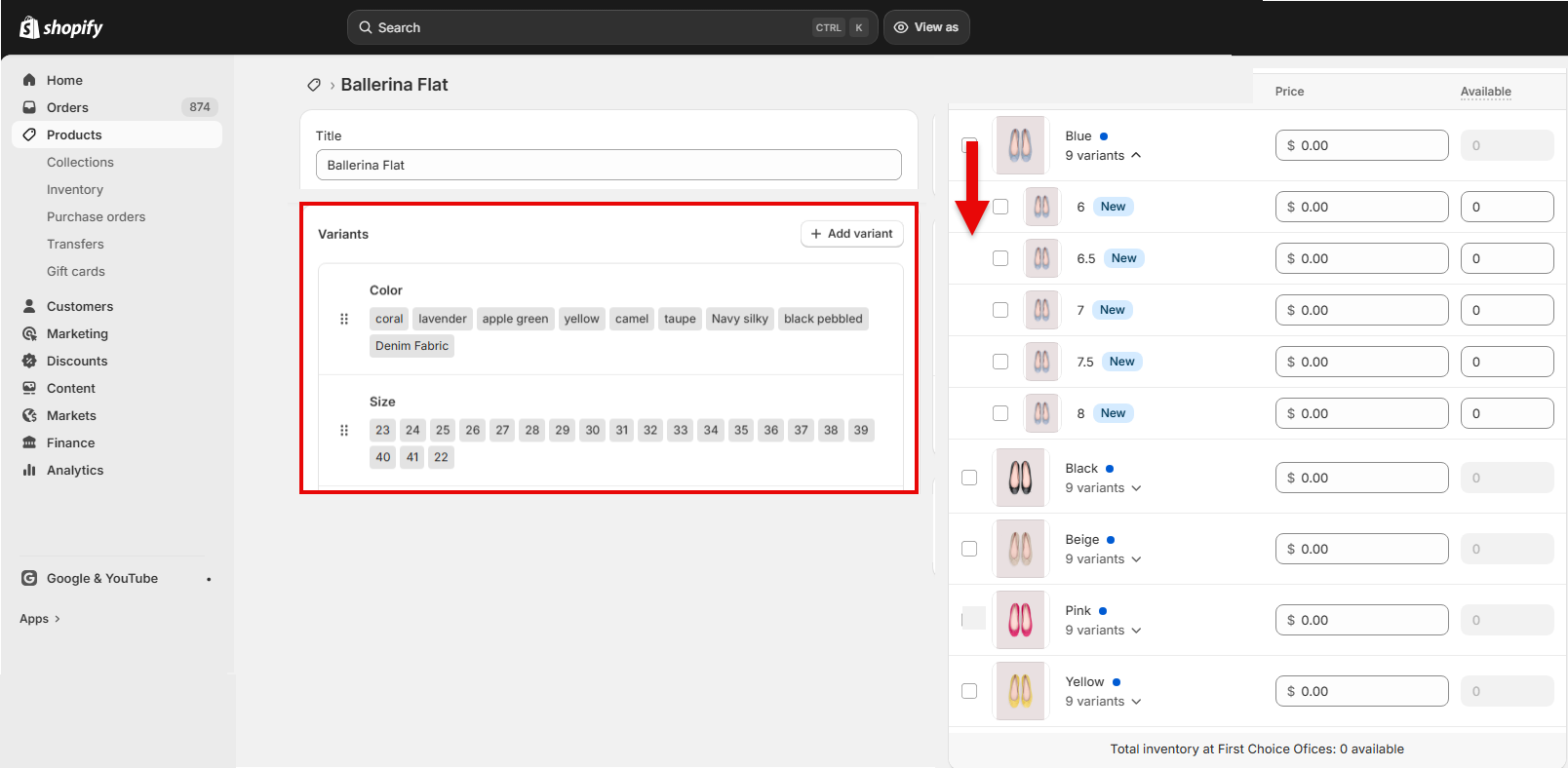Click the Google & YouTube icon

(29, 578)
